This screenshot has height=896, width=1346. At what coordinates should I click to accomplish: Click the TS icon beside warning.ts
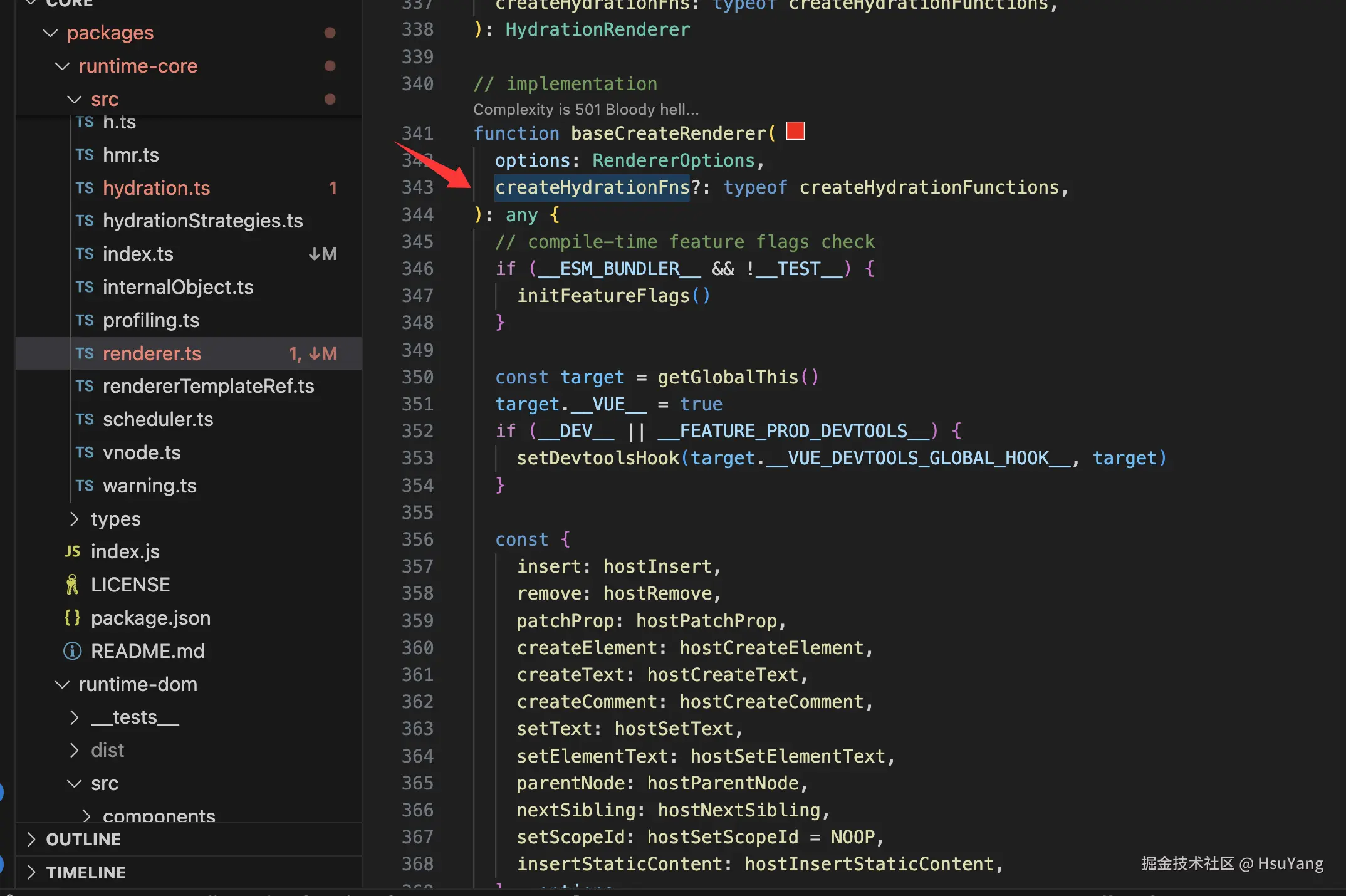85,486
